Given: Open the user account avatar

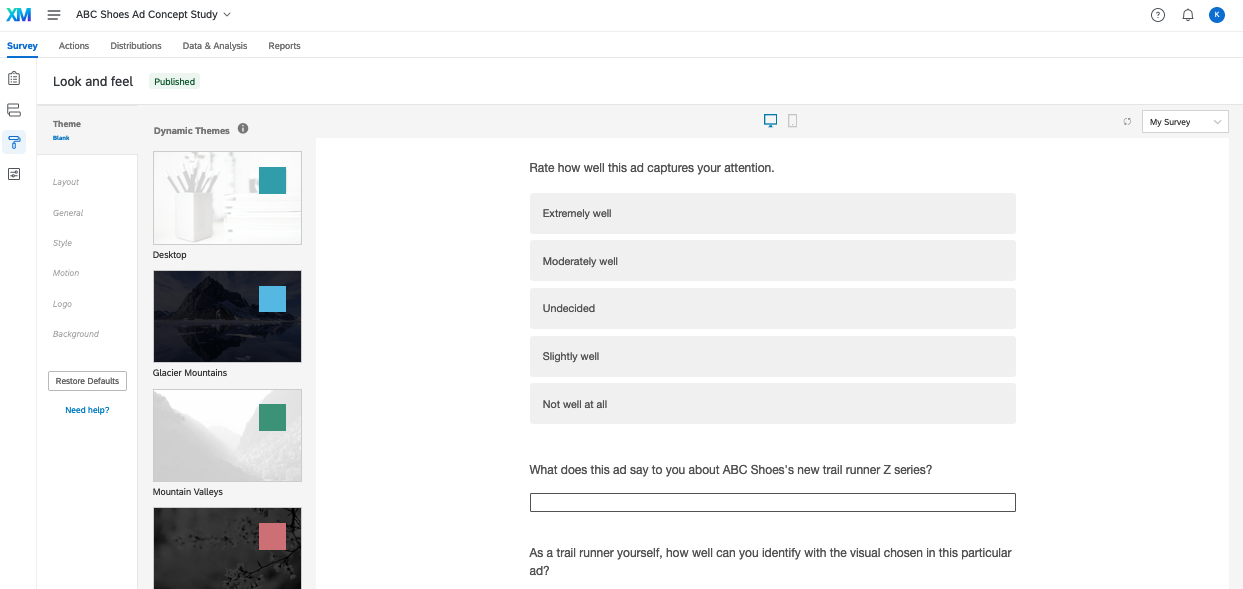Looking at the screenshot, I should pyautogui.click(x=1217, y=15).
